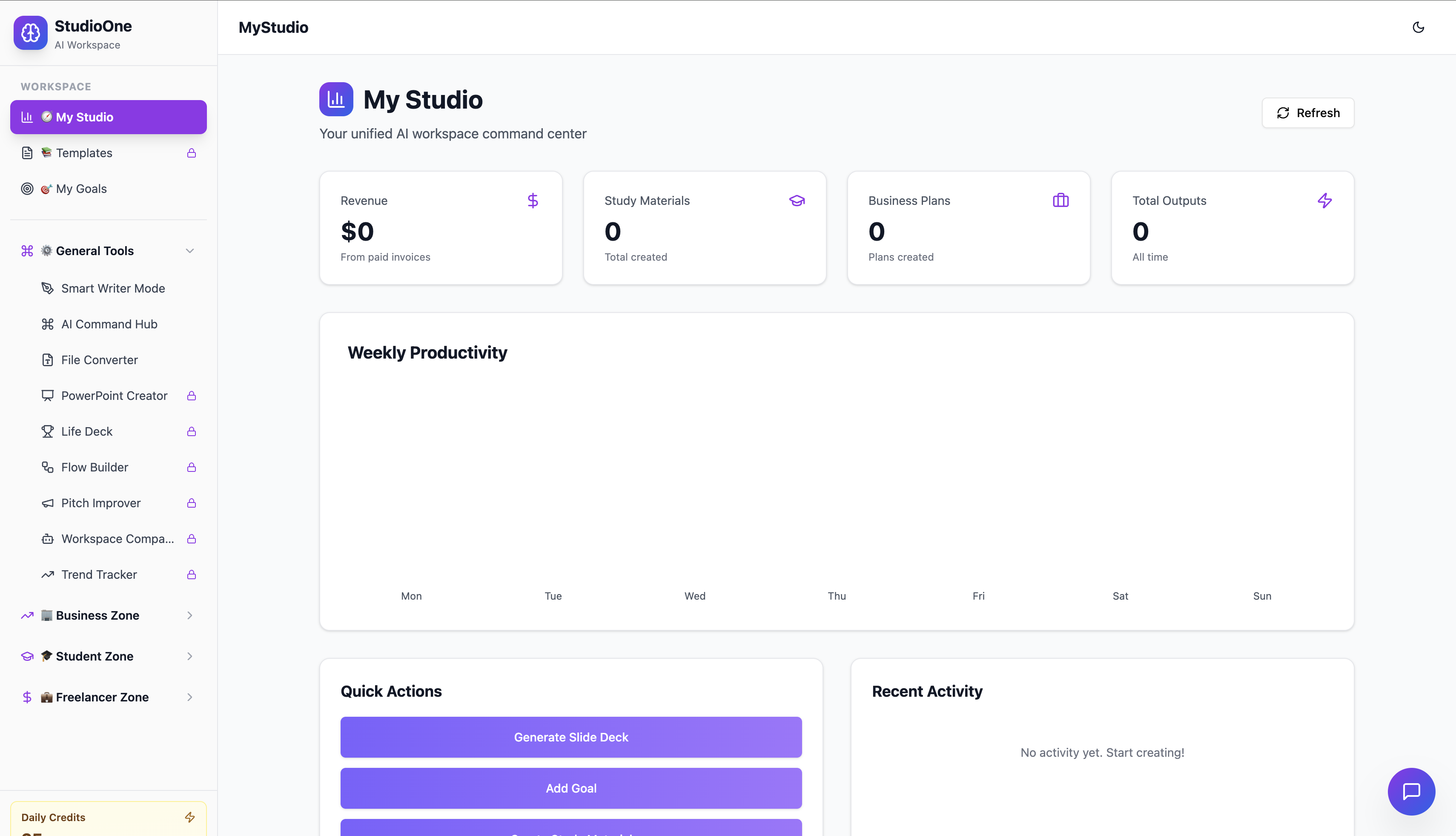Click the Generate Slide Deck button
1456x836 pixels.
click(x=571, y=737)
